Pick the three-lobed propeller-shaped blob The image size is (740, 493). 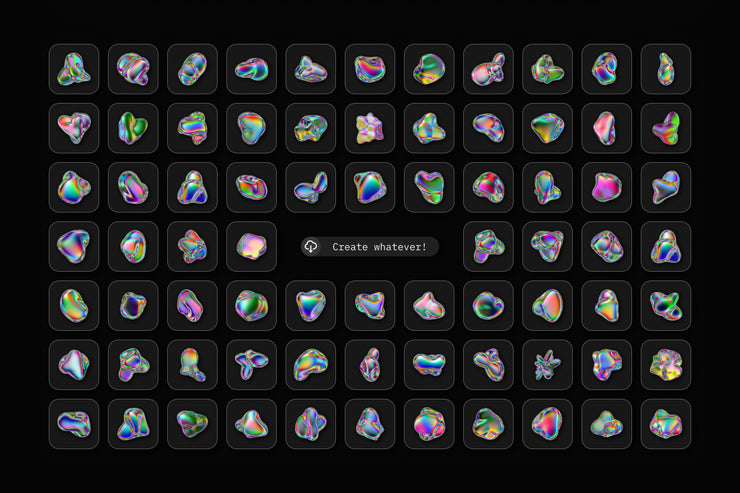(252, 364)
